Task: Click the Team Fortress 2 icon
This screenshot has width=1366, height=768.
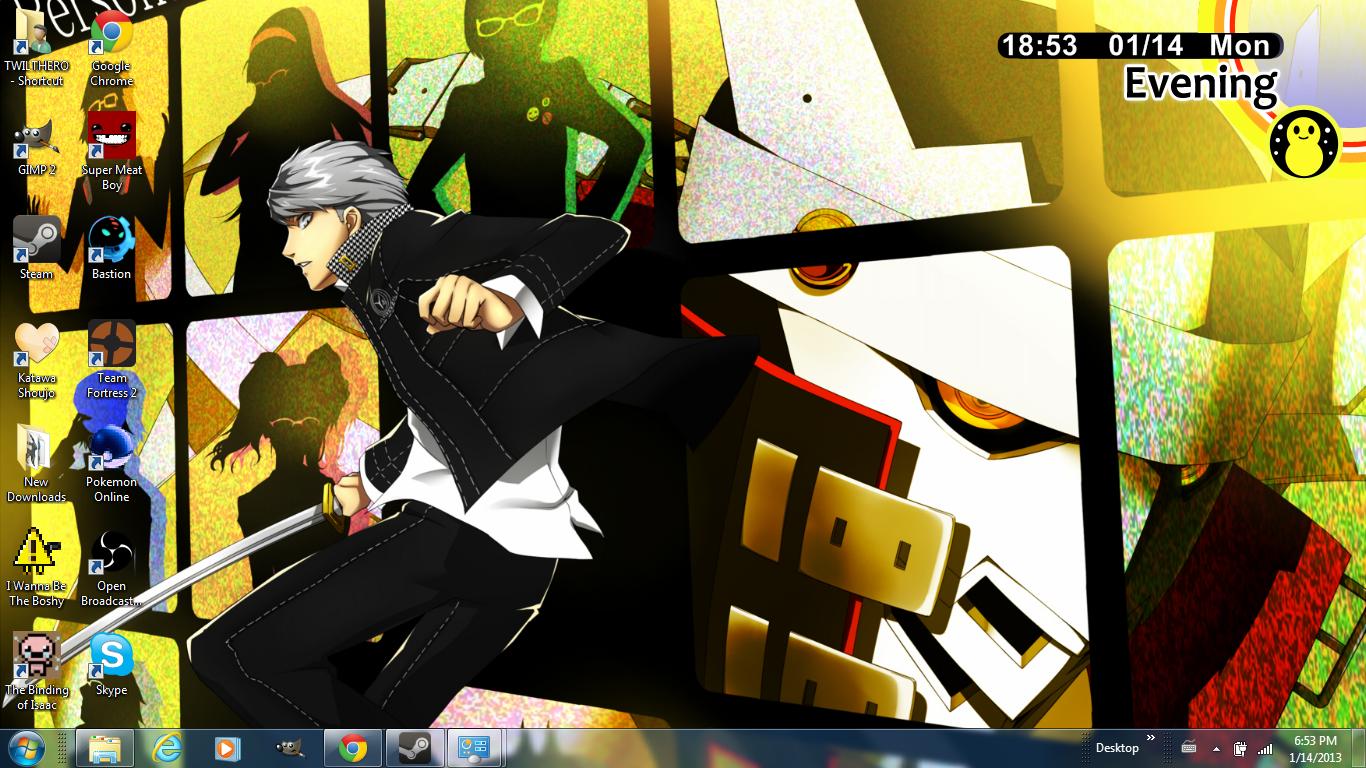Action: [112, 360]
